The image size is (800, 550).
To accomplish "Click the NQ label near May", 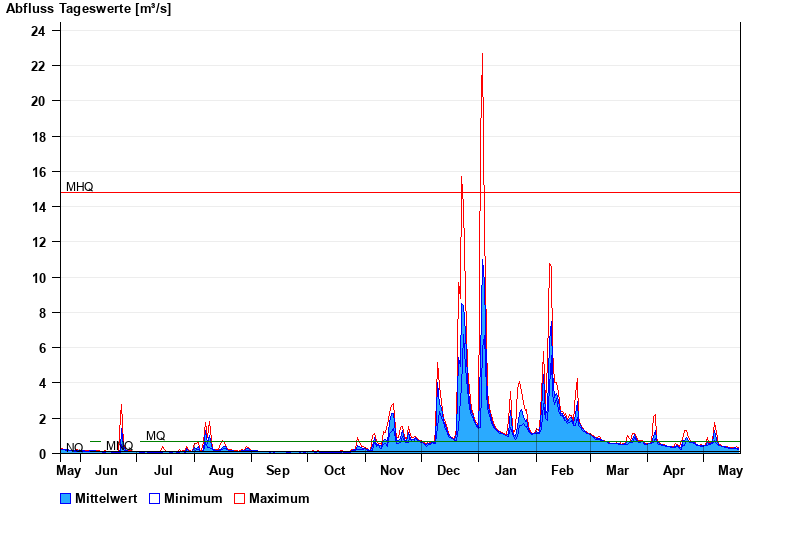I will (74, 447).
